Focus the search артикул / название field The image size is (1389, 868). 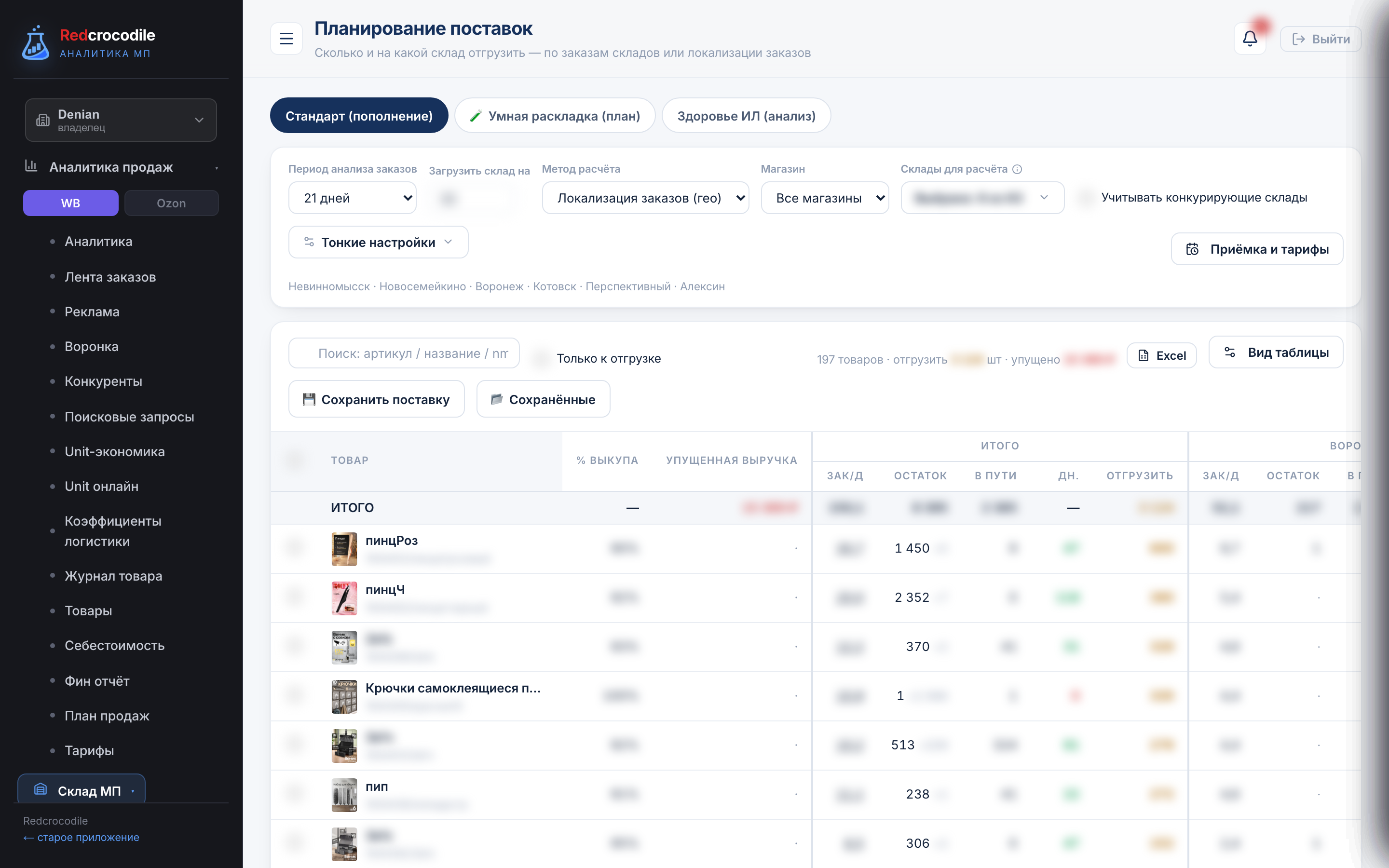point(404,353)
